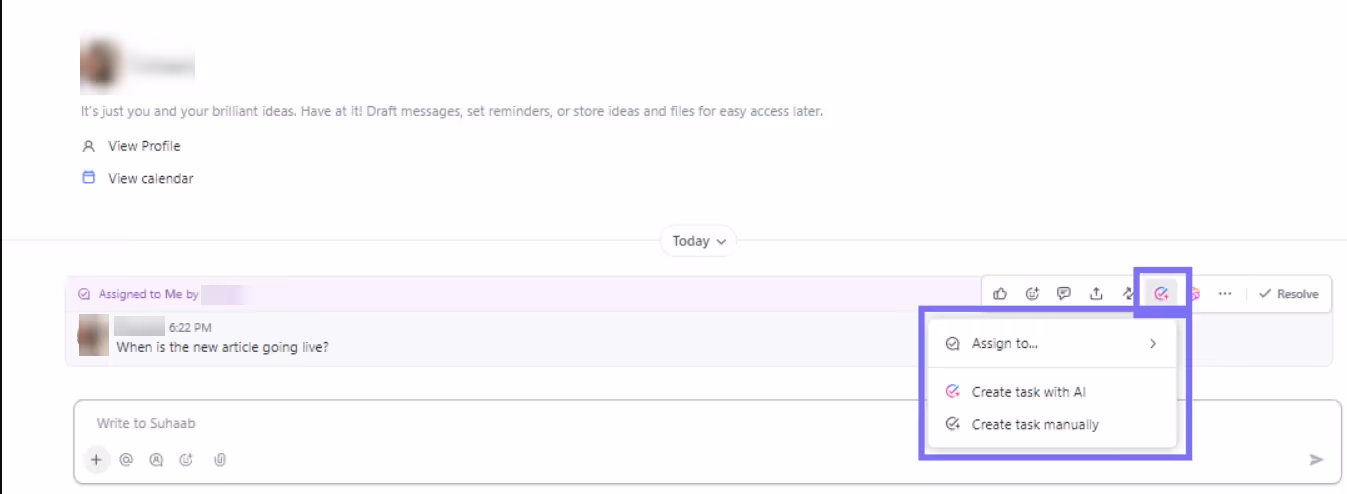Open the View Profile link
The height and width of the screenshot is (494, 1347).
click(144, 146)
